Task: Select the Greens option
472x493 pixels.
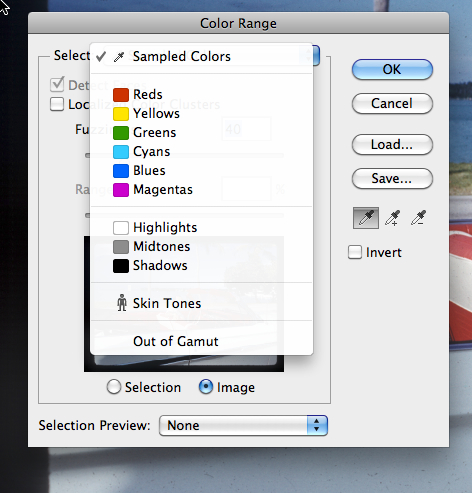Action: (201, 133)
